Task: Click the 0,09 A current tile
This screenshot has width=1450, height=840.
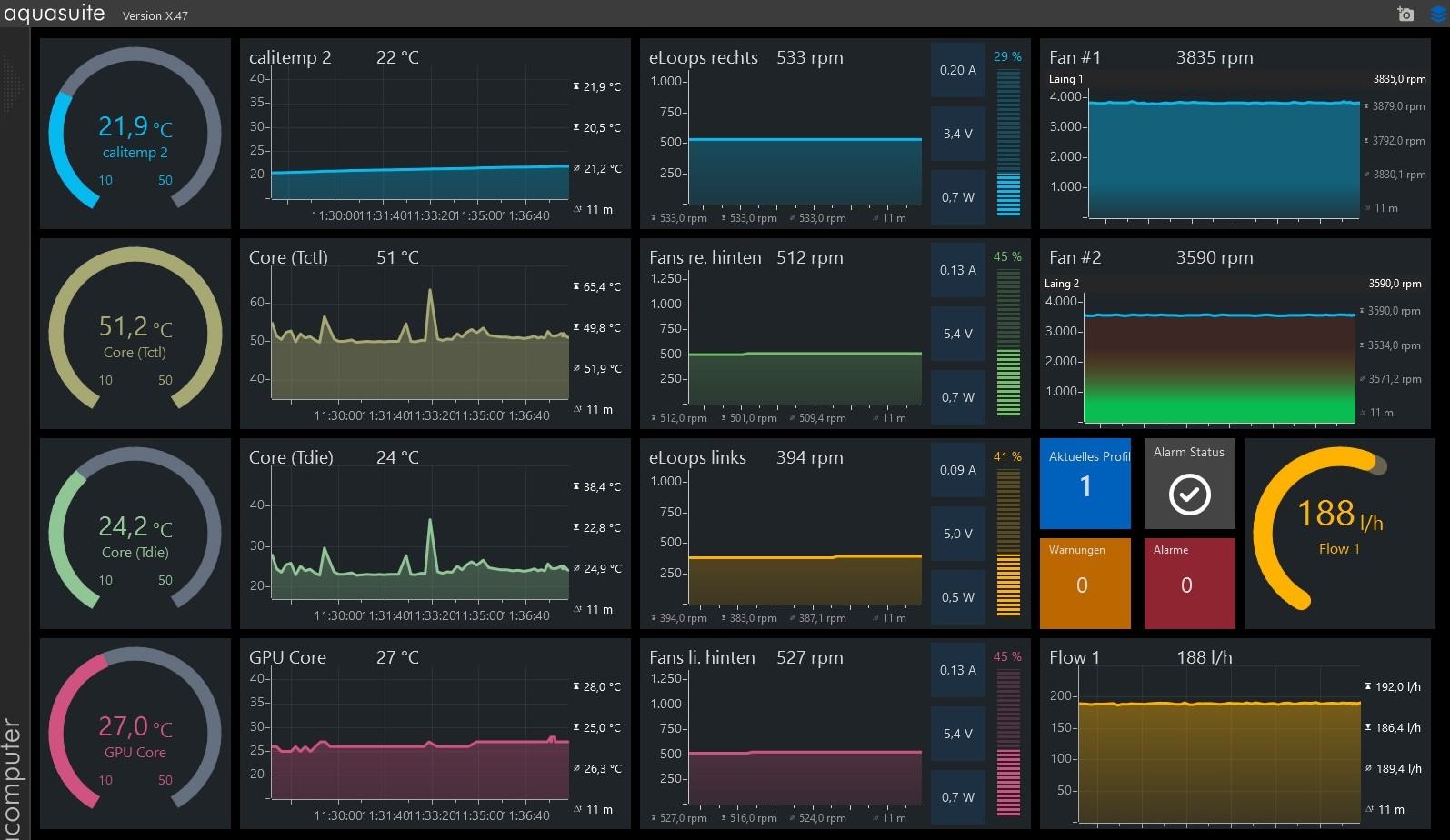Action: [958, 470]
